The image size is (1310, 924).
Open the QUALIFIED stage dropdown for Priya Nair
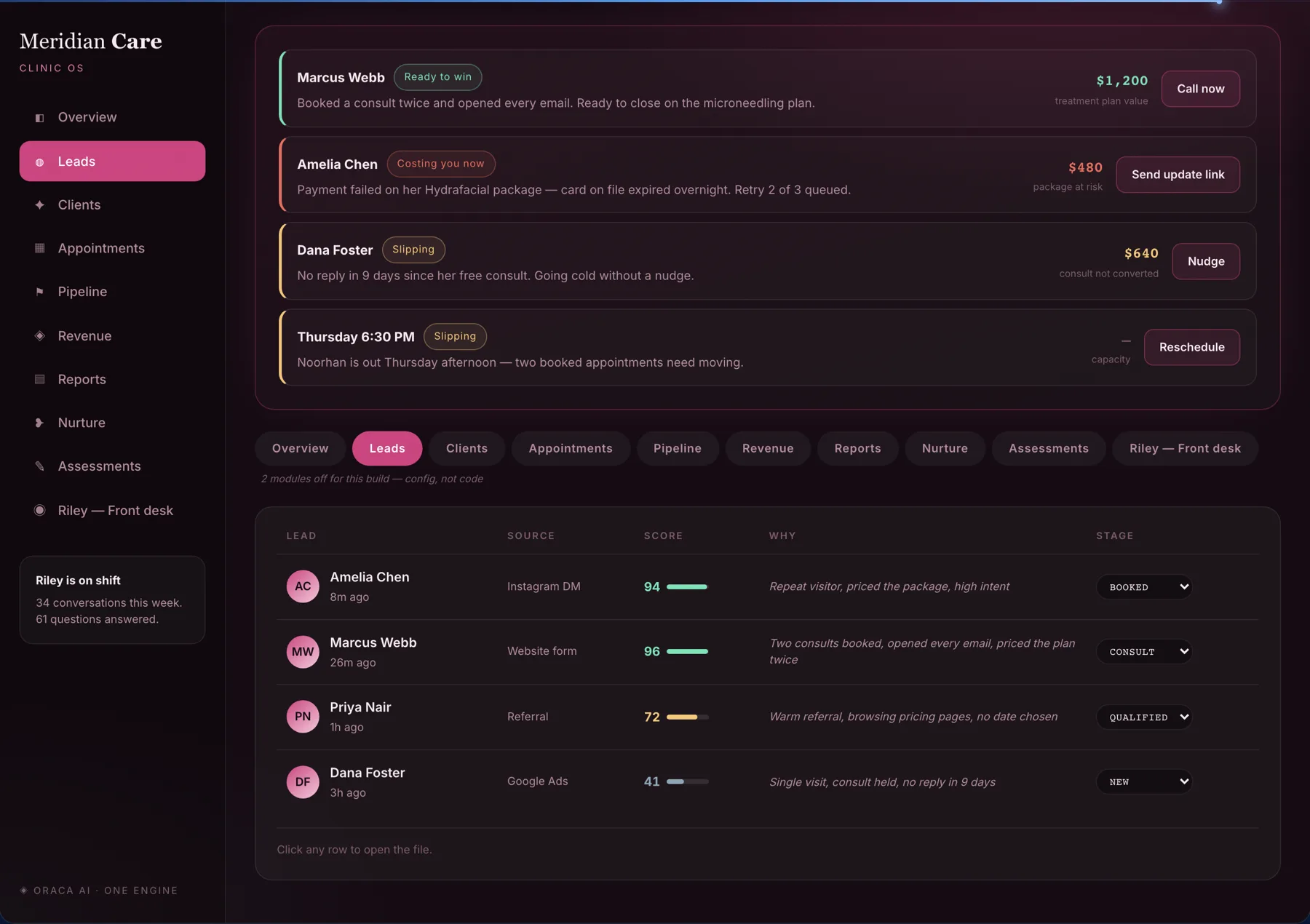pos(1144,717)
